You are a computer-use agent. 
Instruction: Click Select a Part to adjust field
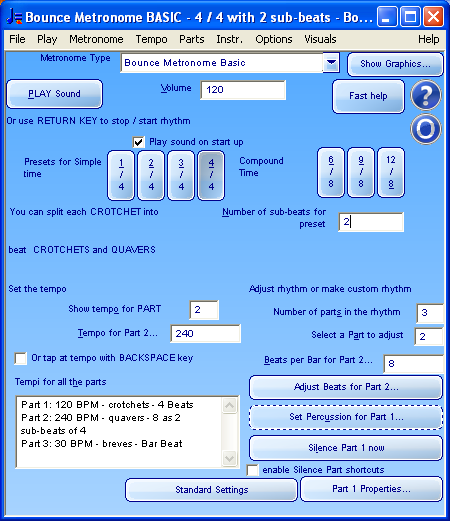click(x=429, y=336)
